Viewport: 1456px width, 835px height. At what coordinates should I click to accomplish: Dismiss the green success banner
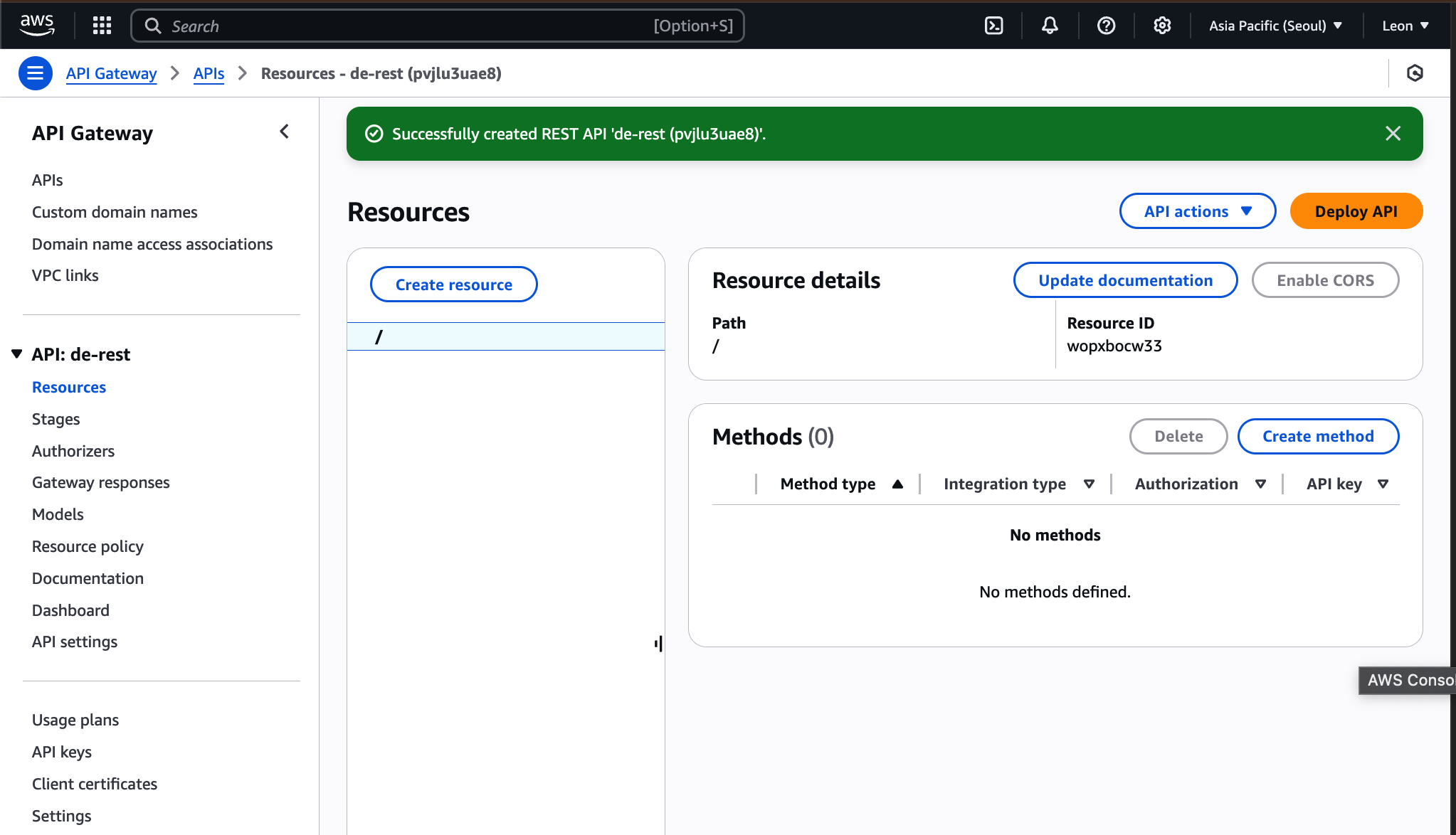[x=1393, y=134]
